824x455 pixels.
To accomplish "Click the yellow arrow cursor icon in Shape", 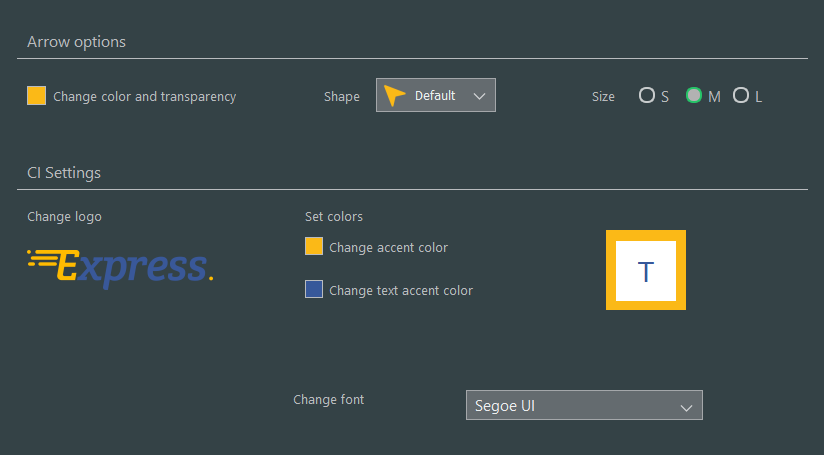I will pos(394,95).
